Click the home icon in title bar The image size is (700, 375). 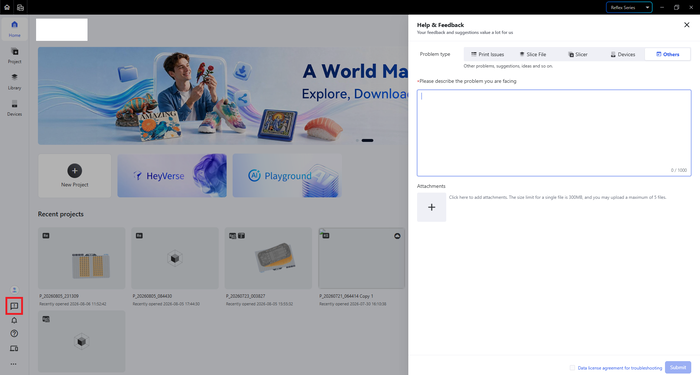(x=7, y=7)
